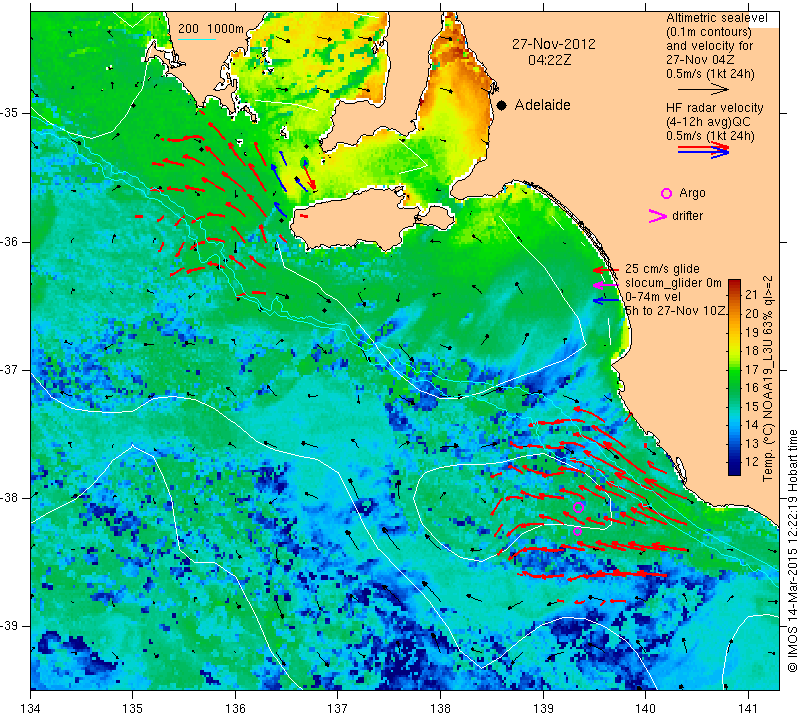The width and height of the screenshot is (800, 720).
Task: Click the 'HF radar velocity' legend heading
Action: pos(714,108)
